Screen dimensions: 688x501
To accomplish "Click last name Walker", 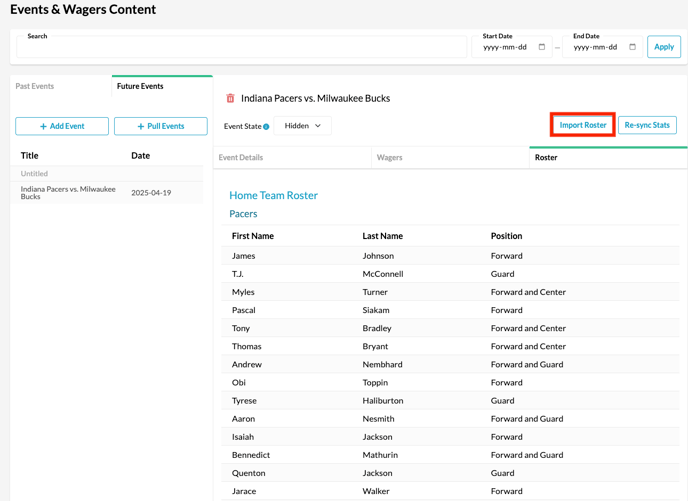I will pos(376,491).
